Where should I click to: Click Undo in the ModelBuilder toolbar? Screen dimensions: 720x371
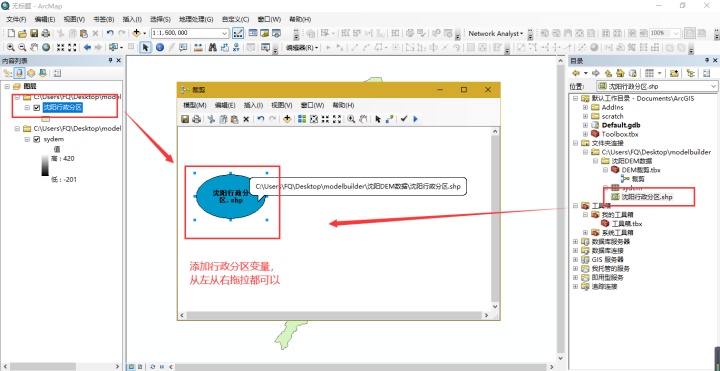click(260, 119)
